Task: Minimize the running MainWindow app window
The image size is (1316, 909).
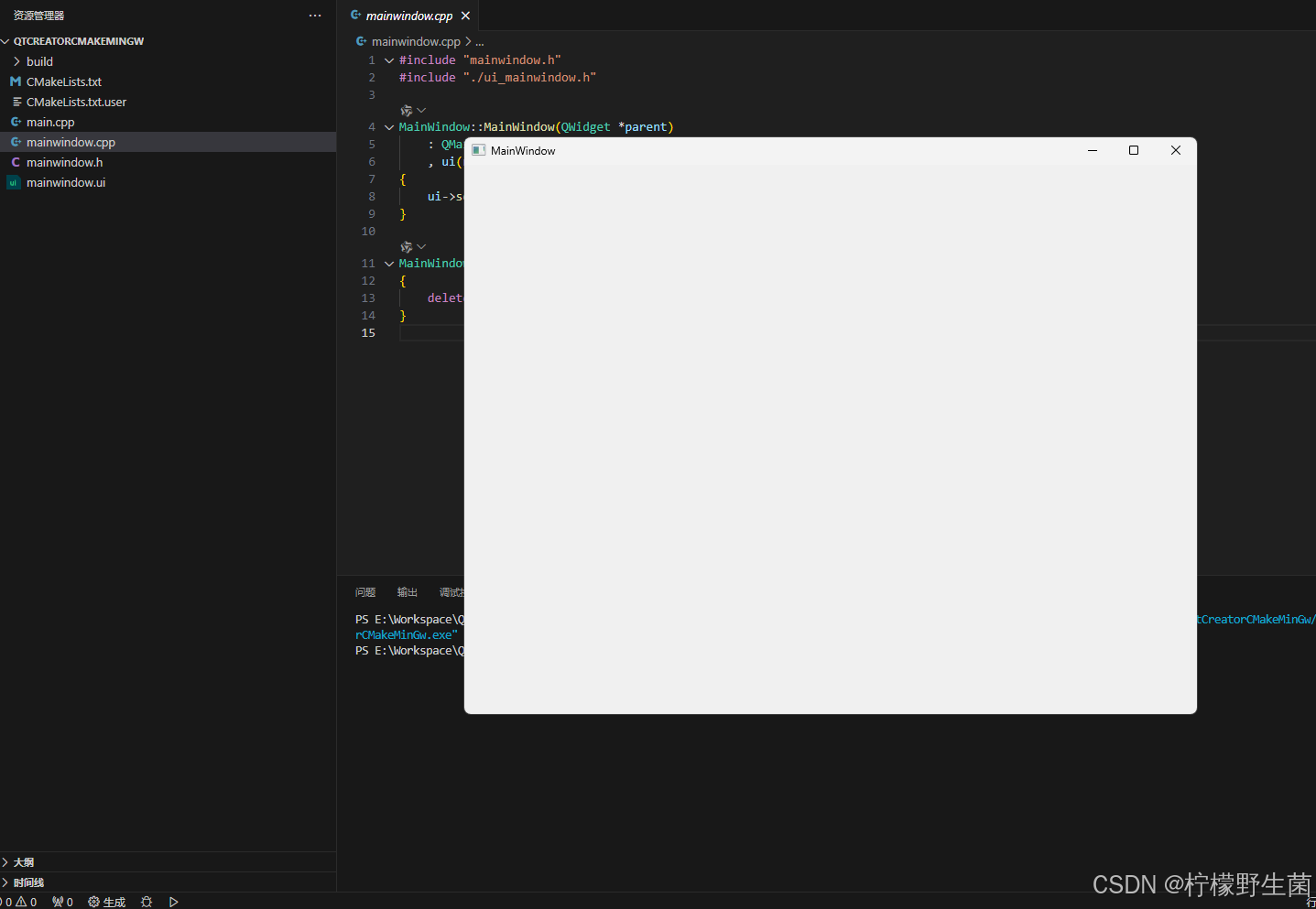Action: tap(1092, 150)
